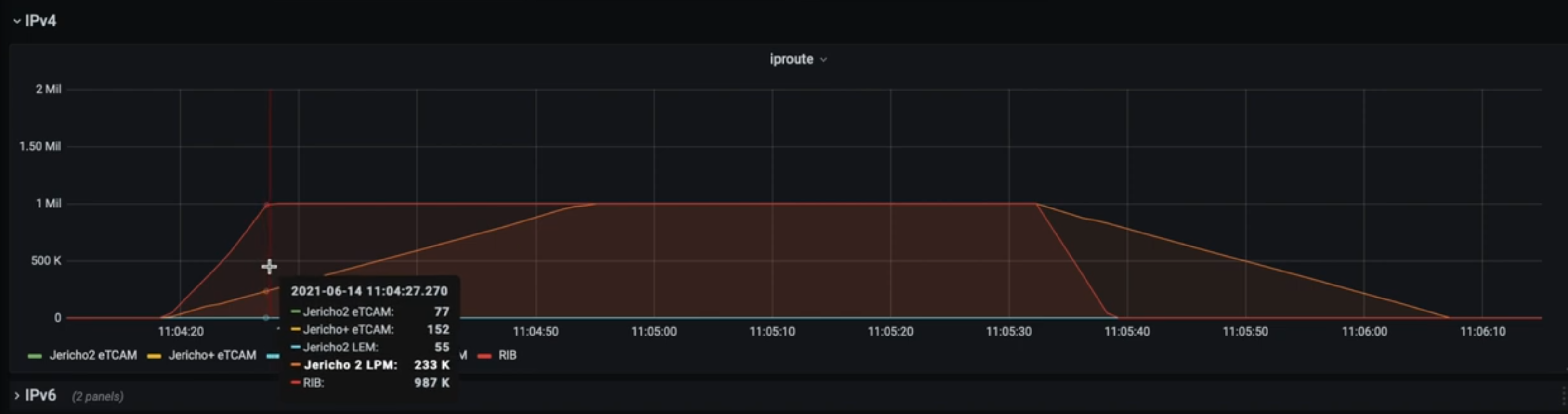The width and height of the screenshot is (1568, 414).
Task: Click the 11:05:40 time axis label
Action: [1127, 331]
